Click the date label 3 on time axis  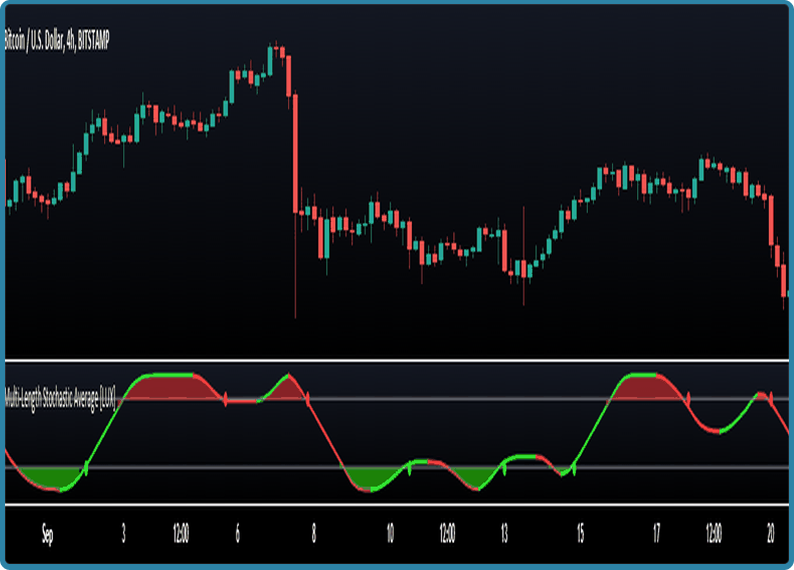point(124,534)
